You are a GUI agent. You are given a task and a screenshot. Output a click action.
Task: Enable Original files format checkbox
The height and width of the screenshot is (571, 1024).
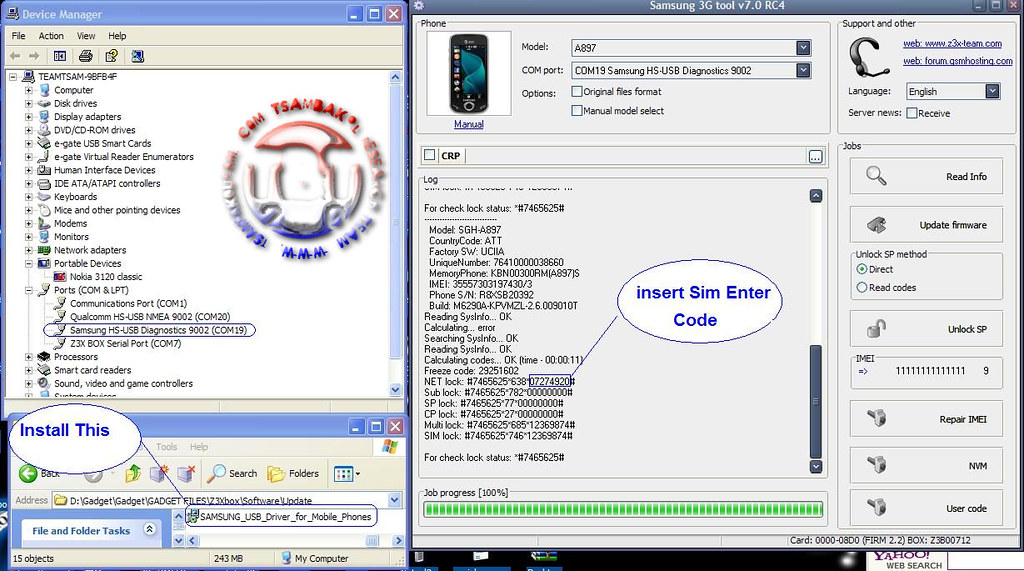coord(577,91)
